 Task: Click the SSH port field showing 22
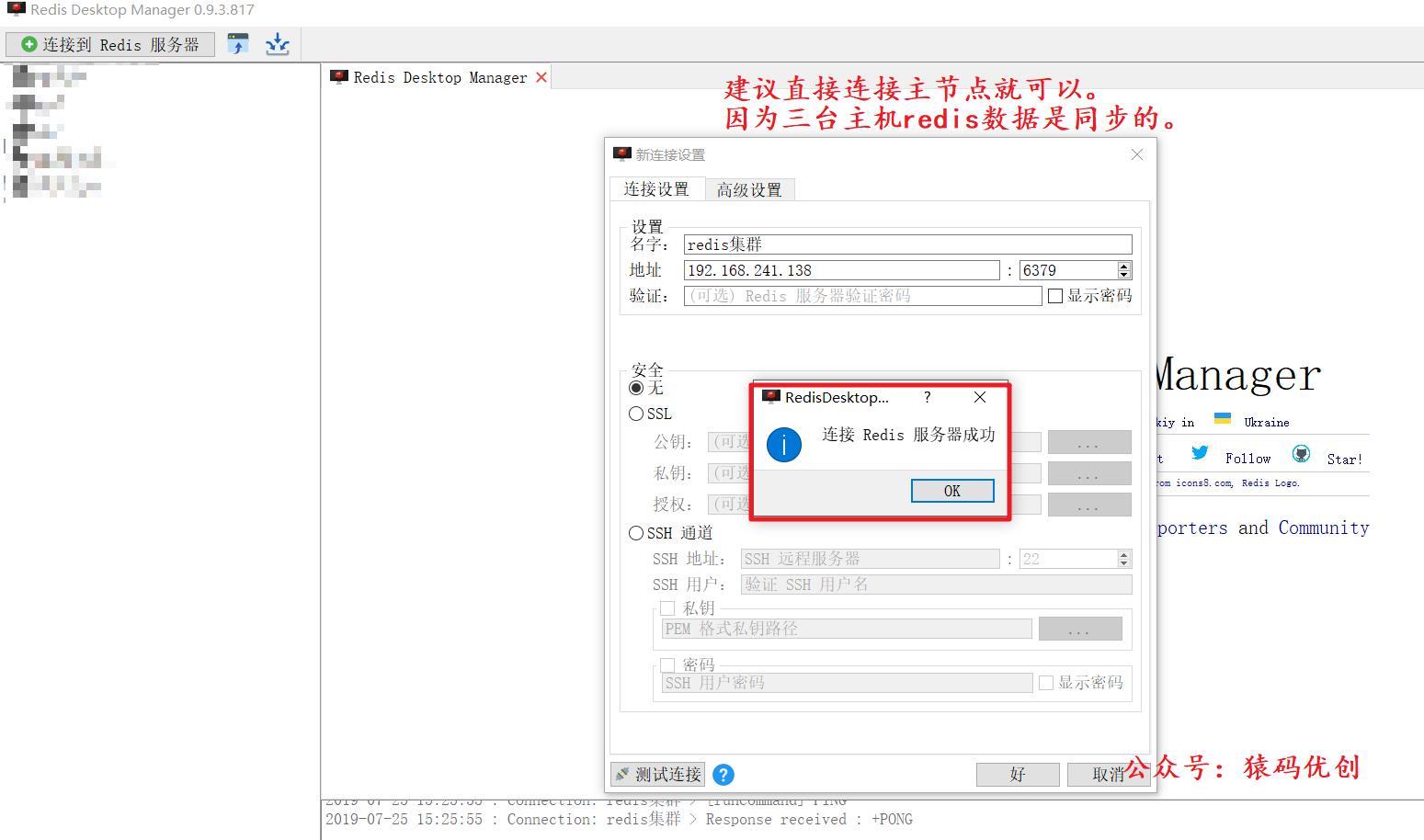point(1068,559)
